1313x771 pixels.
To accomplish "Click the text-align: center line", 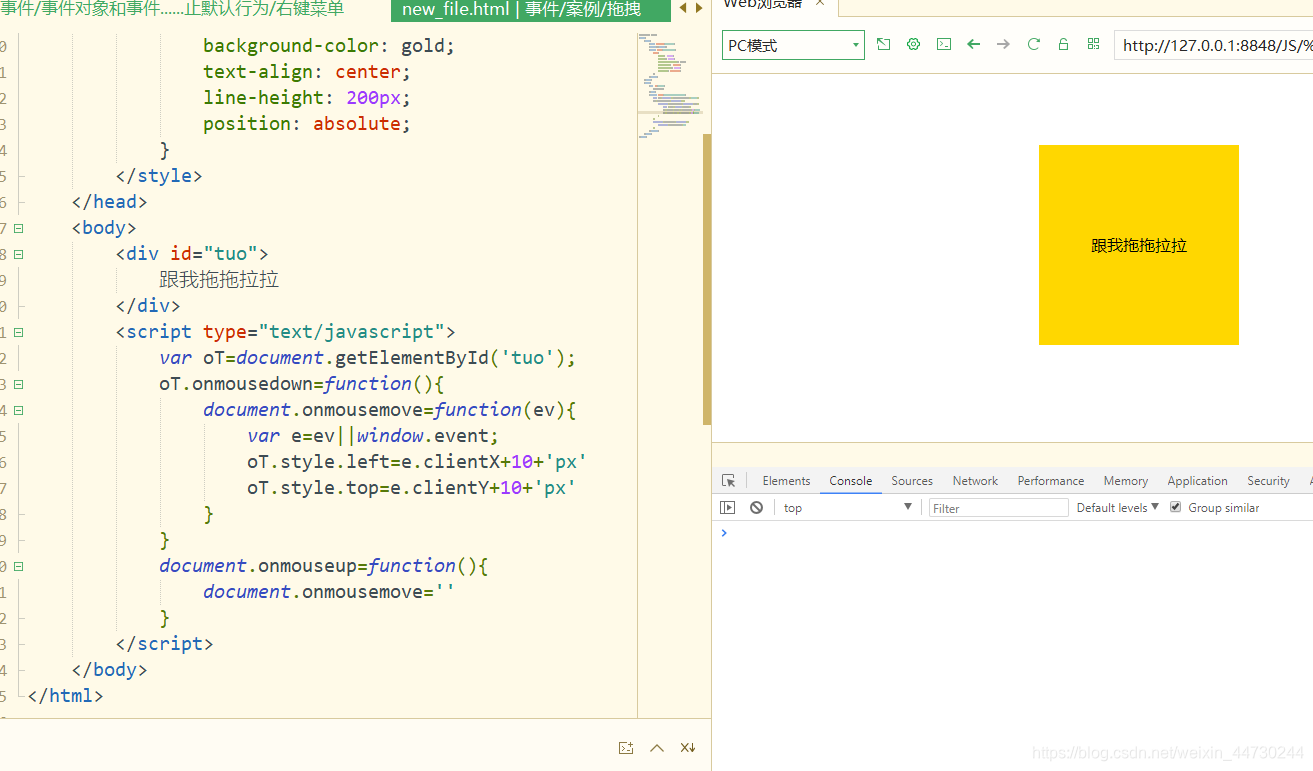I will point(307,72).
